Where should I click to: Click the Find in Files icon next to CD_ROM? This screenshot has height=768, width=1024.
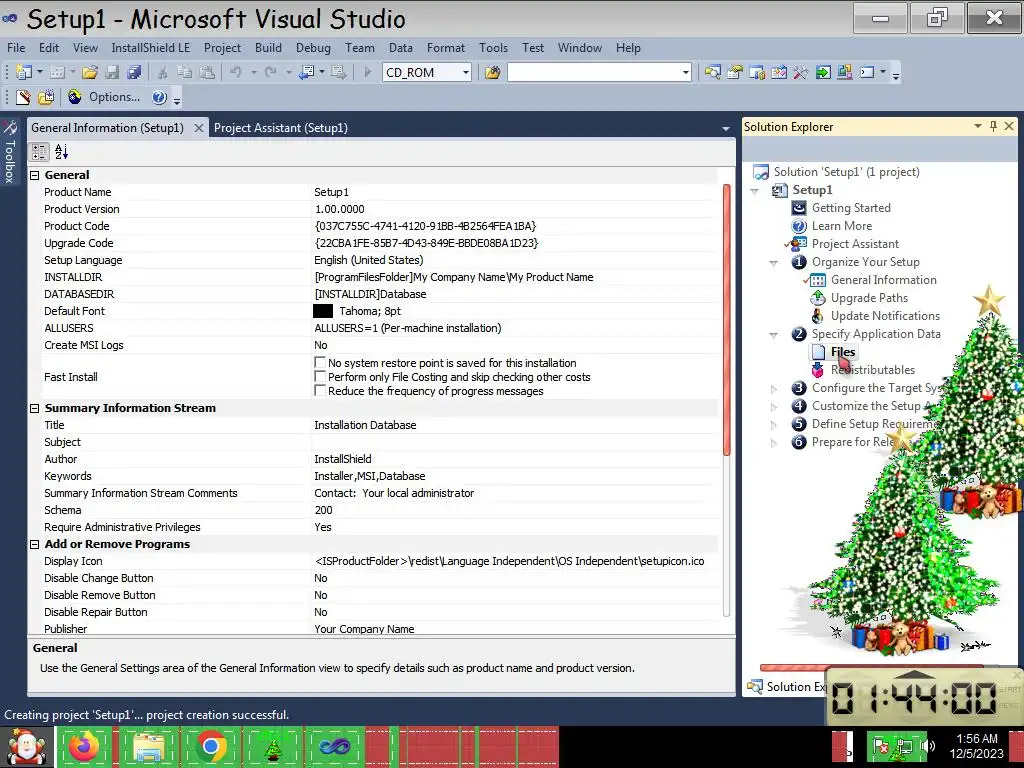tap(492, 72)
